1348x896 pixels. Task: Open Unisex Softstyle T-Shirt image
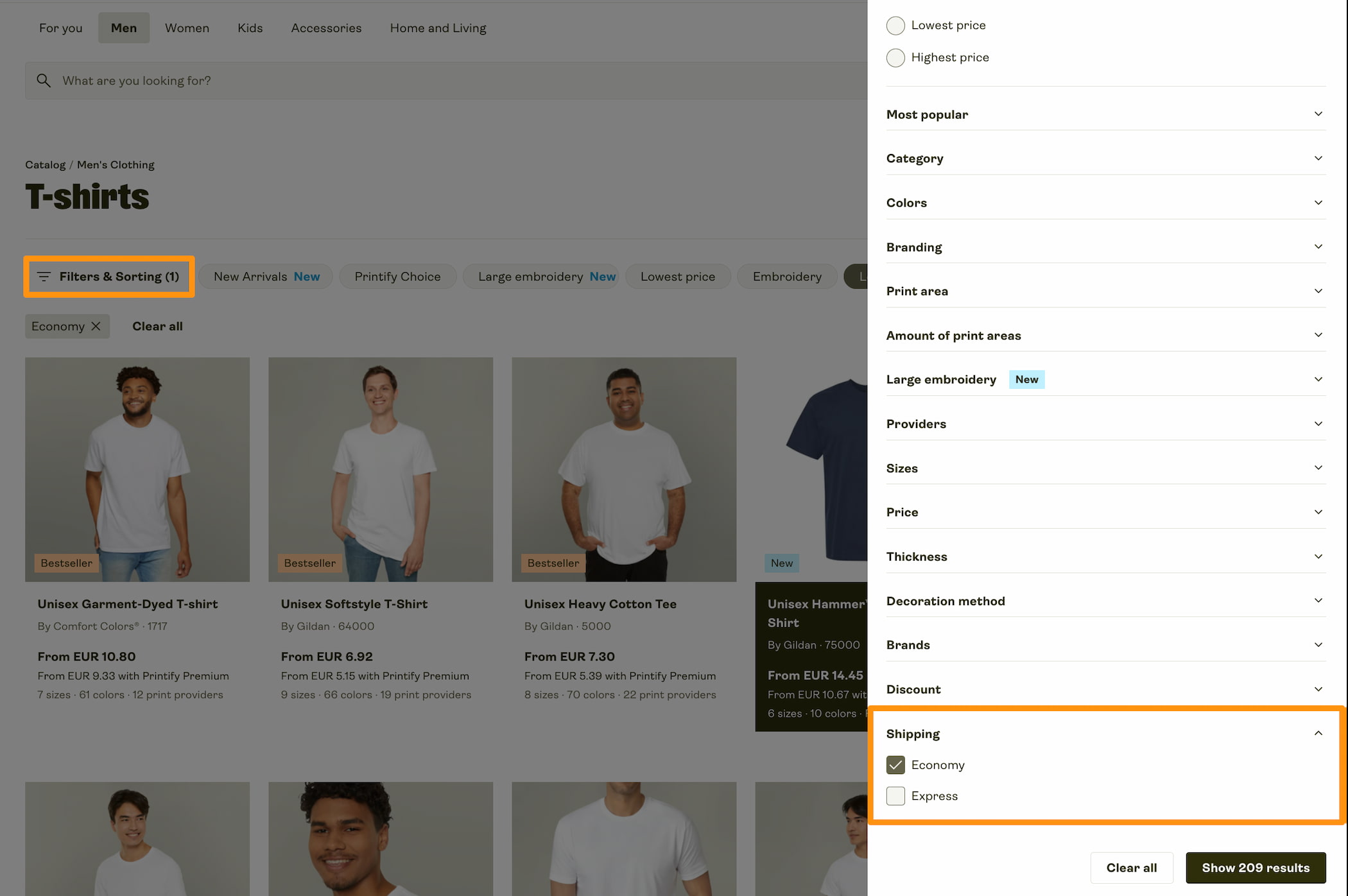tap(381, 470)
